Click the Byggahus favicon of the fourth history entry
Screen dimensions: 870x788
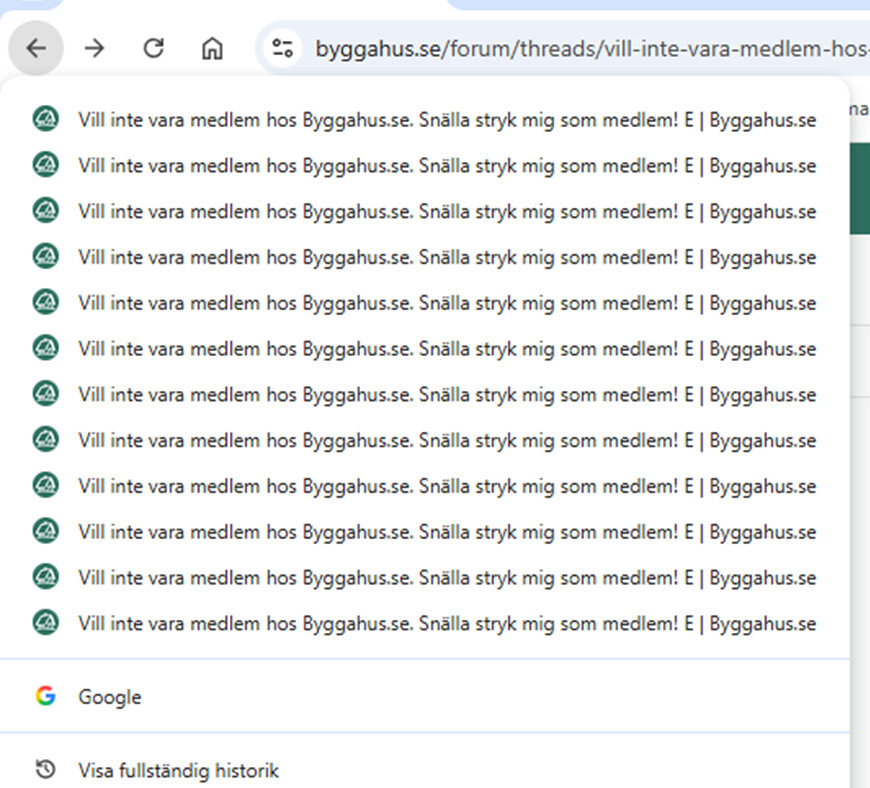45,257
